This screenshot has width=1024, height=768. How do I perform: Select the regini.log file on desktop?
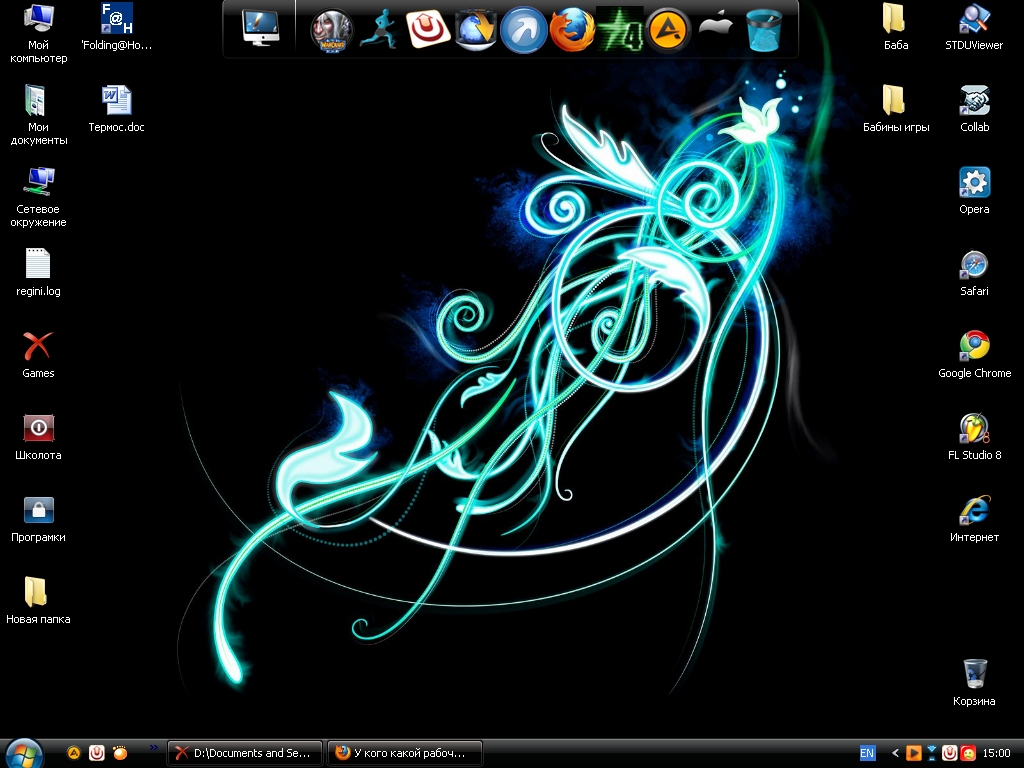pyautogui.click(x=38, y=265)
